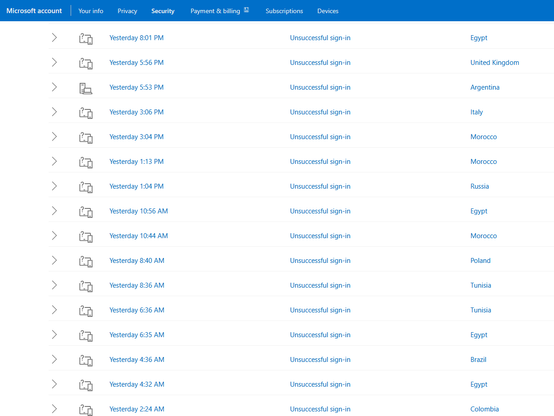Image resolution: width=554 pixels, height=416 pixels.
Task: Expand the Yesterday 1:04 PM Russia entry
Action: (54, 186)
